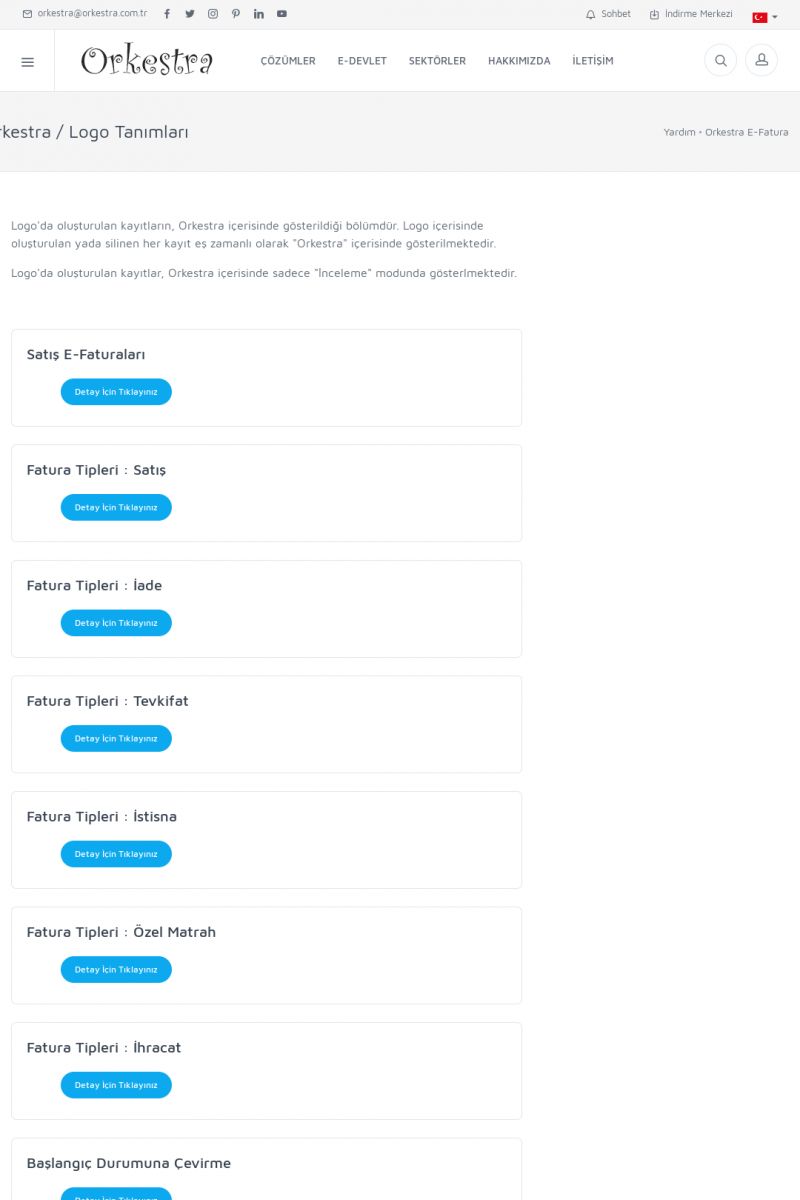The width and height of the screenshot is (800, 1200).
Task: Open İndirme Merkezi download center
Action: (691, 14)
